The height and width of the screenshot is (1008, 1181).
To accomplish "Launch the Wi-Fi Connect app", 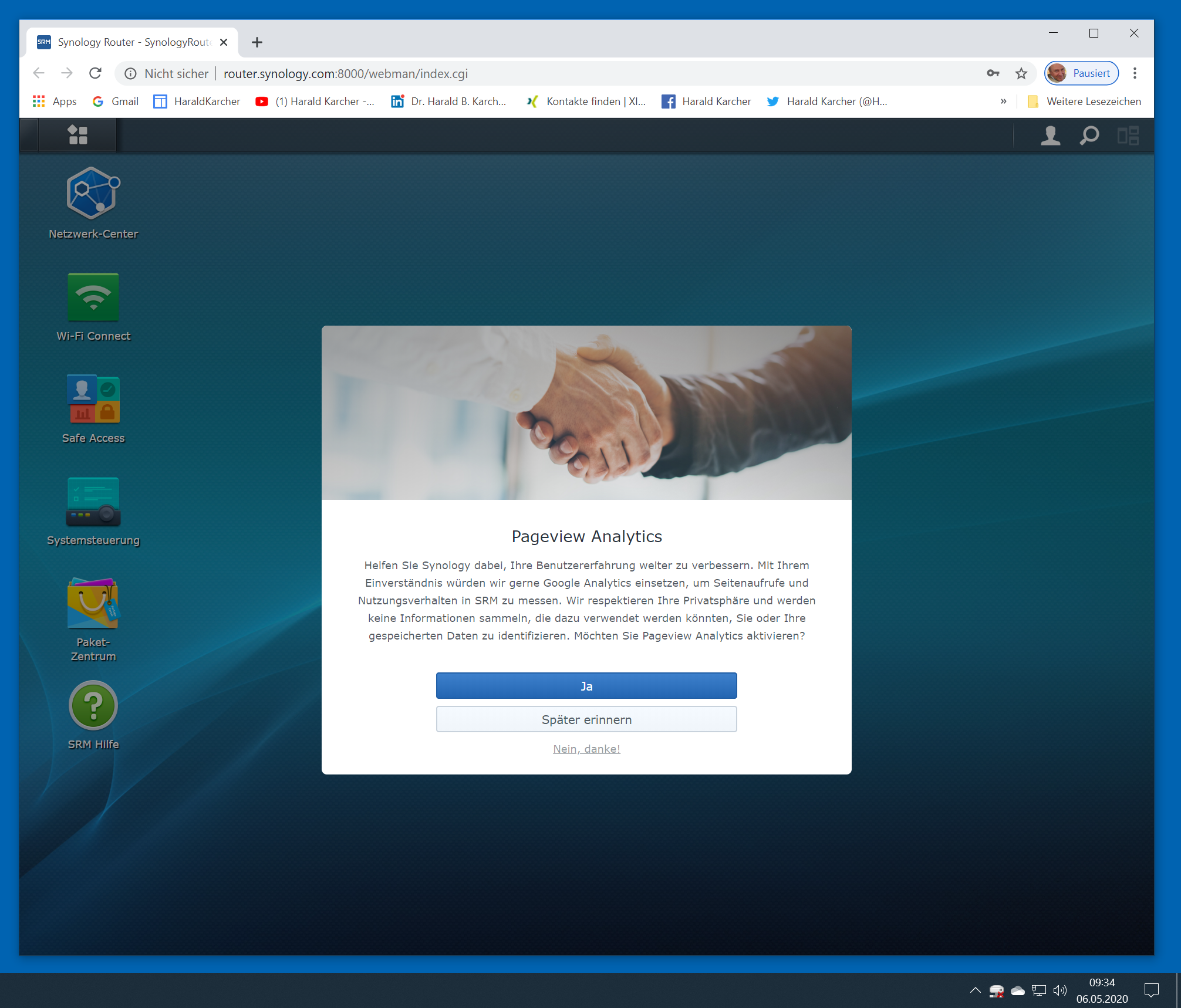I will tap(93, 297).
